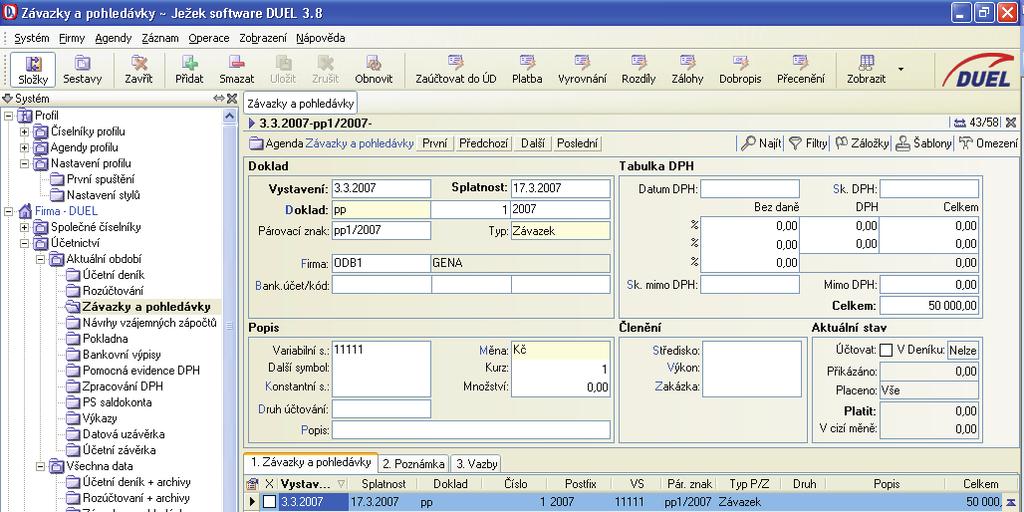Open the Platba payment icon
The width and height of the screenshot is (1024, 512).
click(x=527, y=70)
